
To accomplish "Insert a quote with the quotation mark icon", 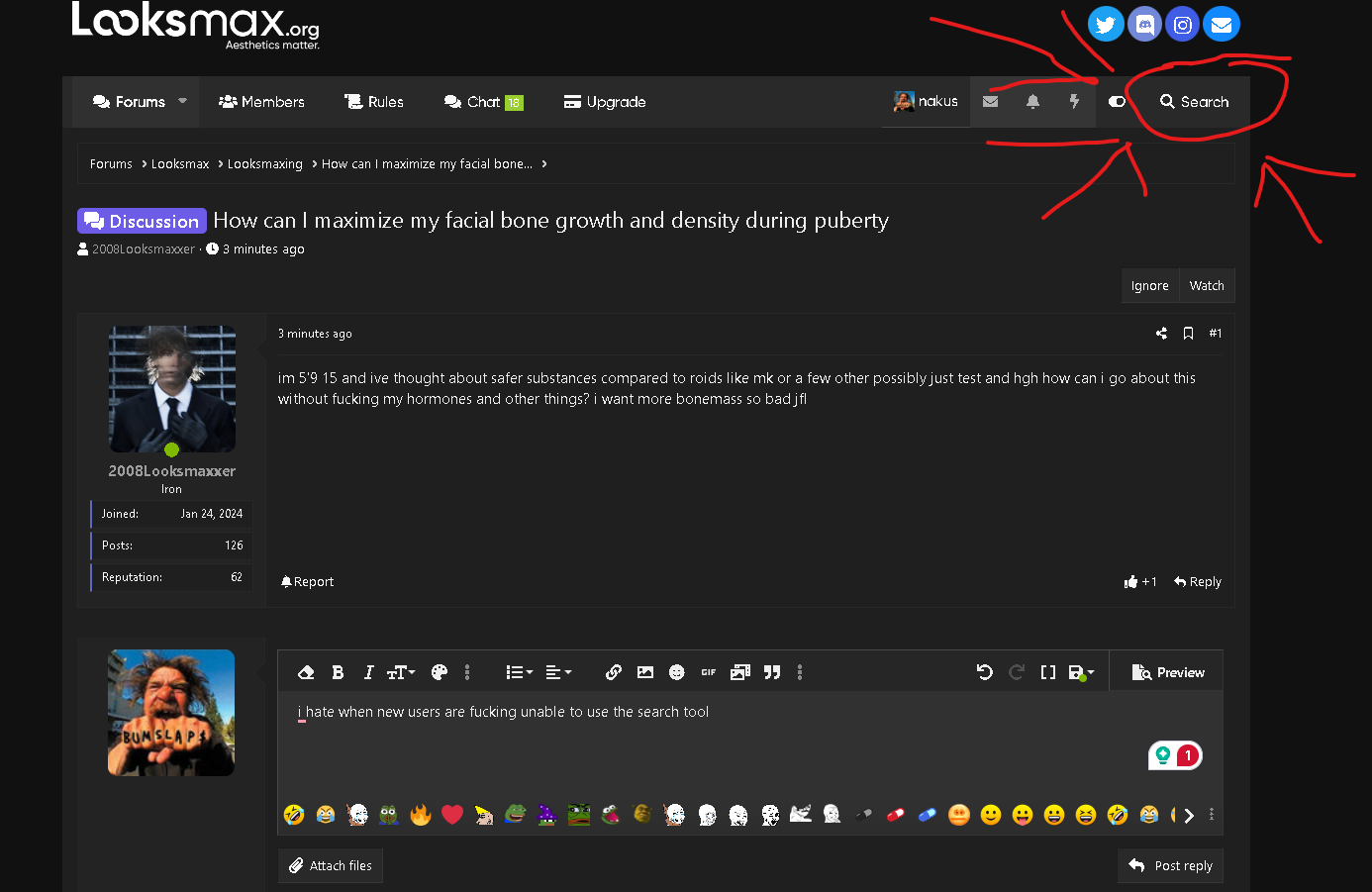I will point(772,672).
